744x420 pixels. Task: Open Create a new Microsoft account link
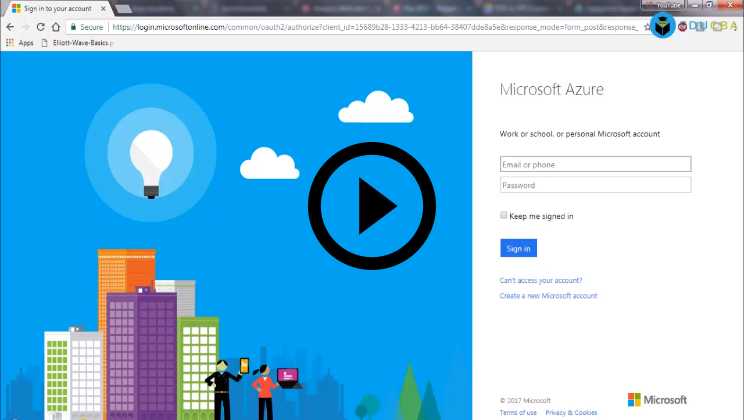click(548, 296)
